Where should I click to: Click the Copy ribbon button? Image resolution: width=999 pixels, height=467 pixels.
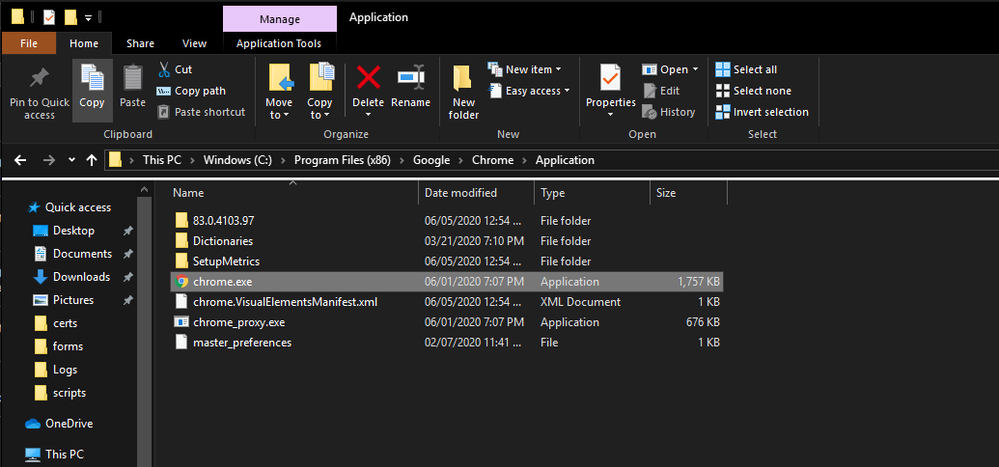coord(92,90)
